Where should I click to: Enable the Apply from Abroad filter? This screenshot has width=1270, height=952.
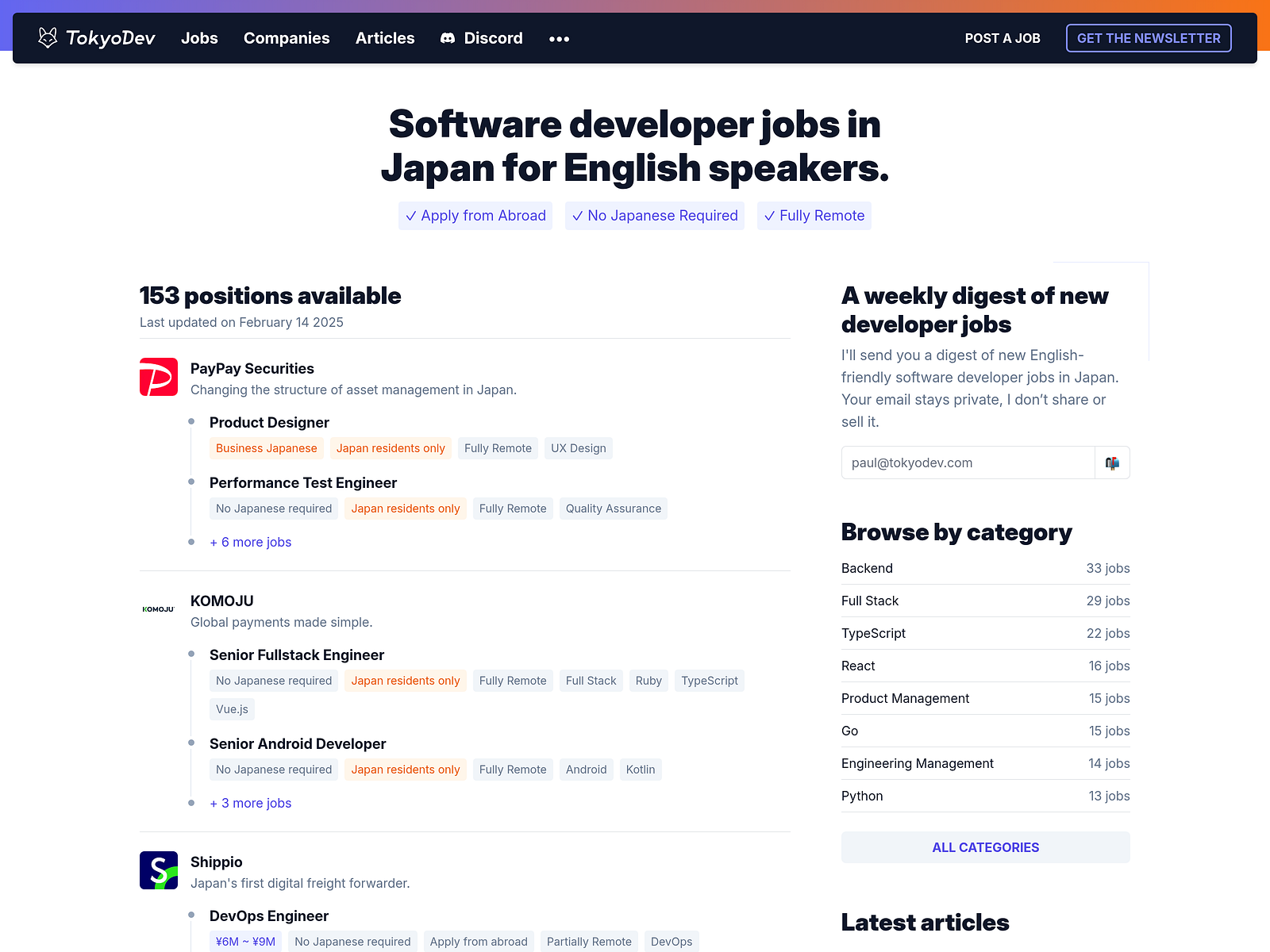click(x=475, y=215)
